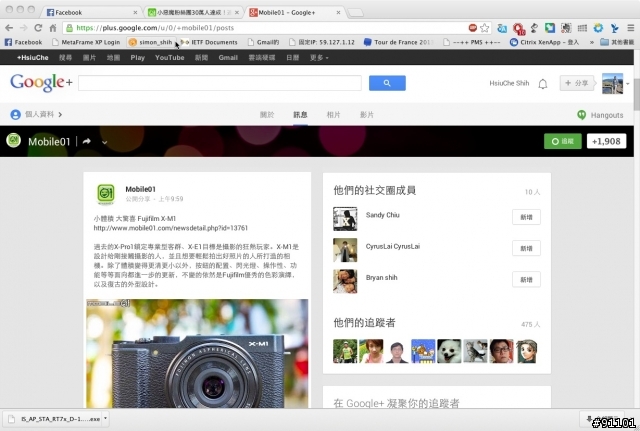Open the Tour de France bookmark
640x431 pixels.
coord(398,42)
